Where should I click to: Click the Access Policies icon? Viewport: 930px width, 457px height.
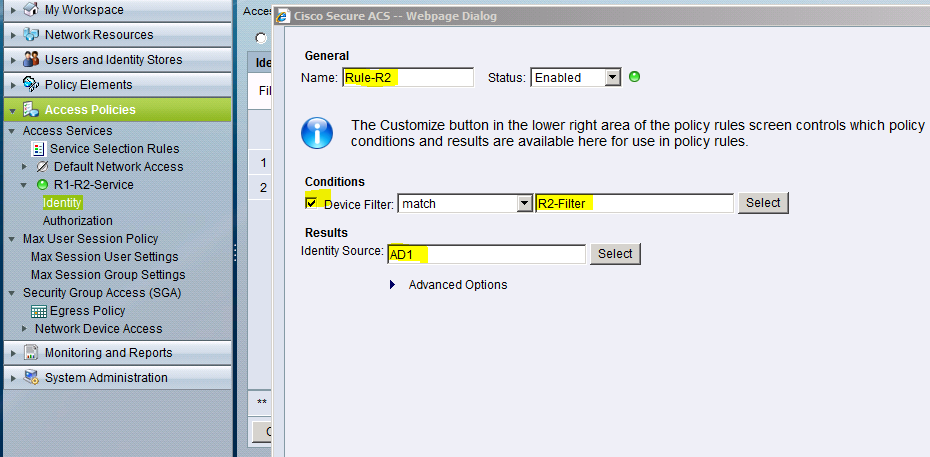[31, 110]
